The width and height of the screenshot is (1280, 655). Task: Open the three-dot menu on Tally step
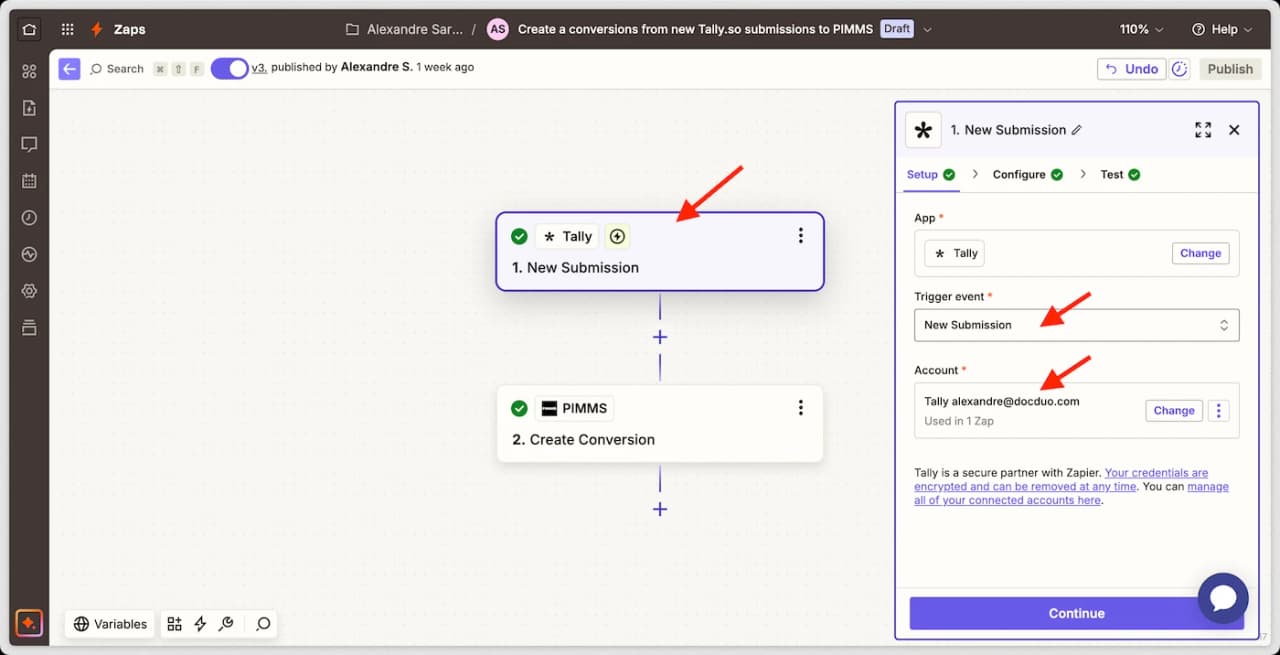[x=800, y=236]
